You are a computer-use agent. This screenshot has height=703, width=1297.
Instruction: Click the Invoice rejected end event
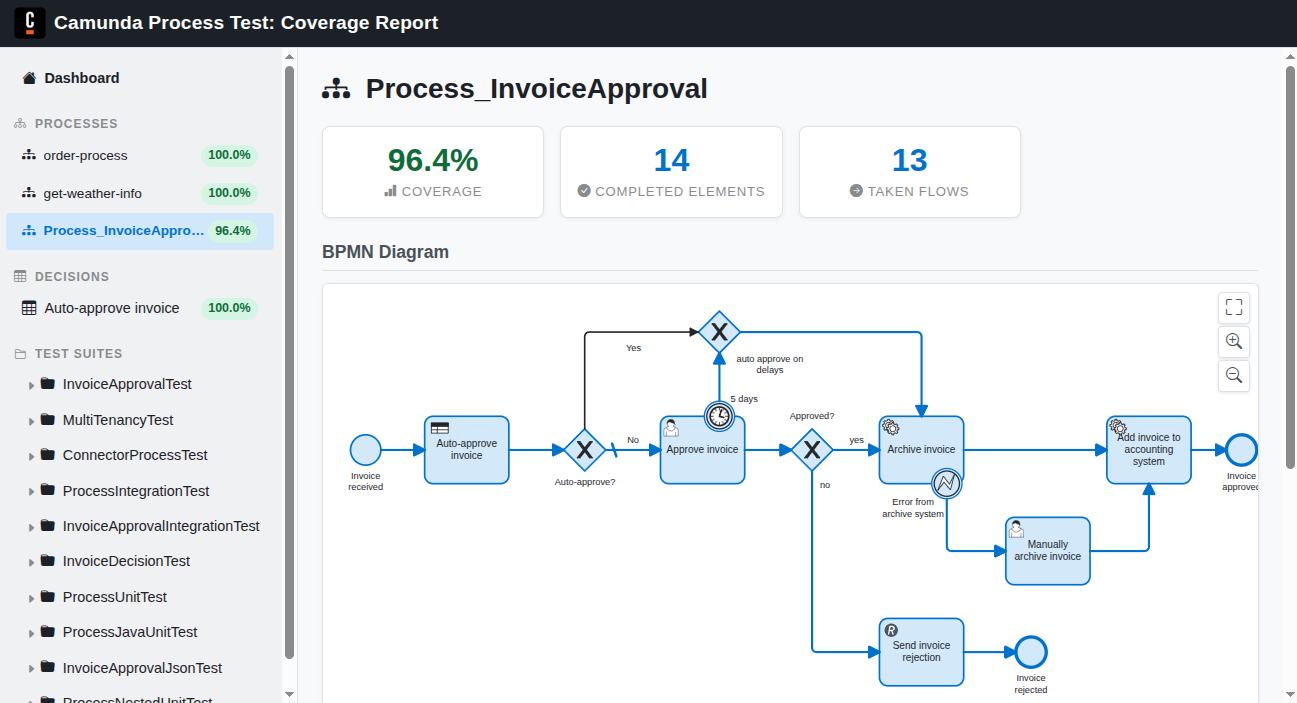(x=1030, y=652)
